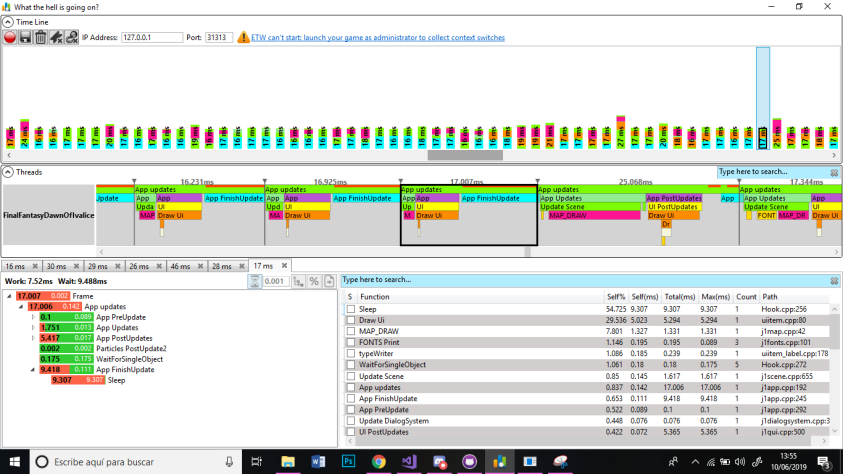Open the 30 ms tab
The height and width of the screenshot is (474, 843).
click(56, 266)
